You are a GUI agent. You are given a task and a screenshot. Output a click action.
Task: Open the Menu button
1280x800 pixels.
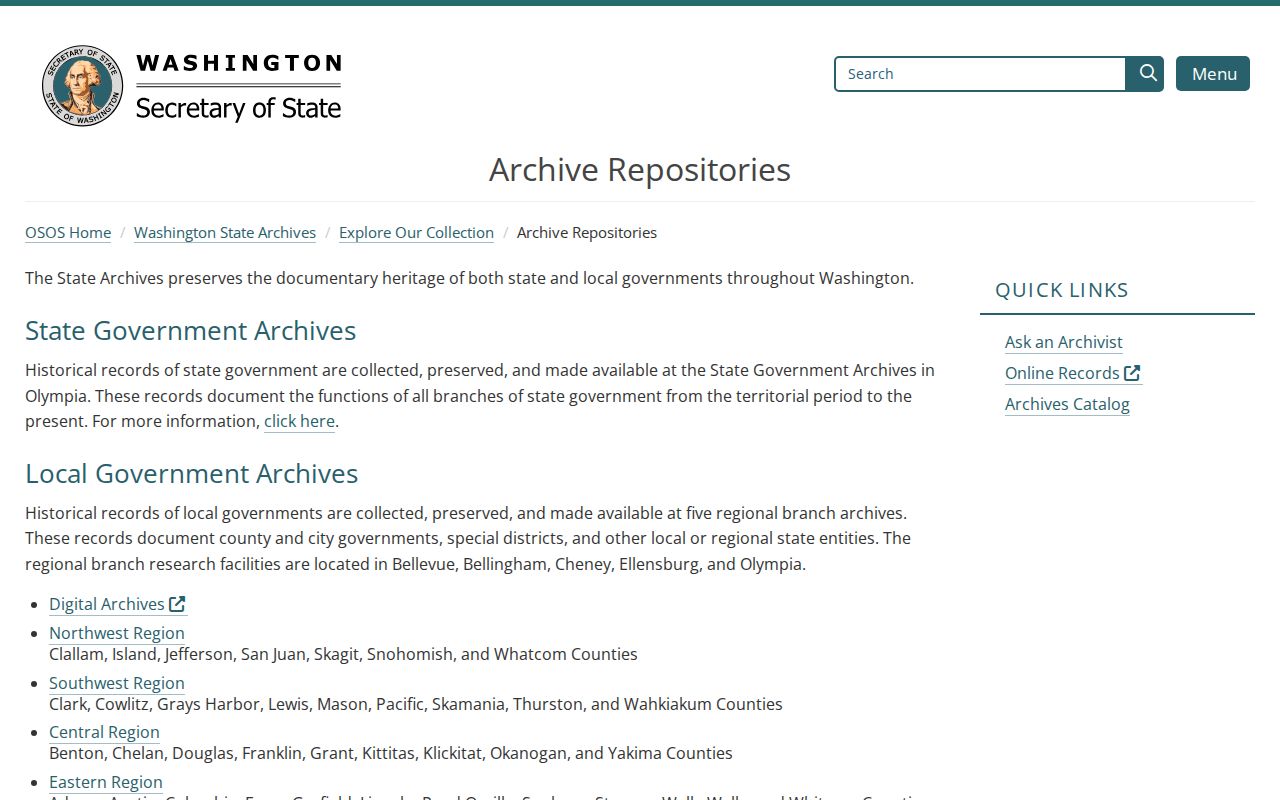click(1213, 74)
